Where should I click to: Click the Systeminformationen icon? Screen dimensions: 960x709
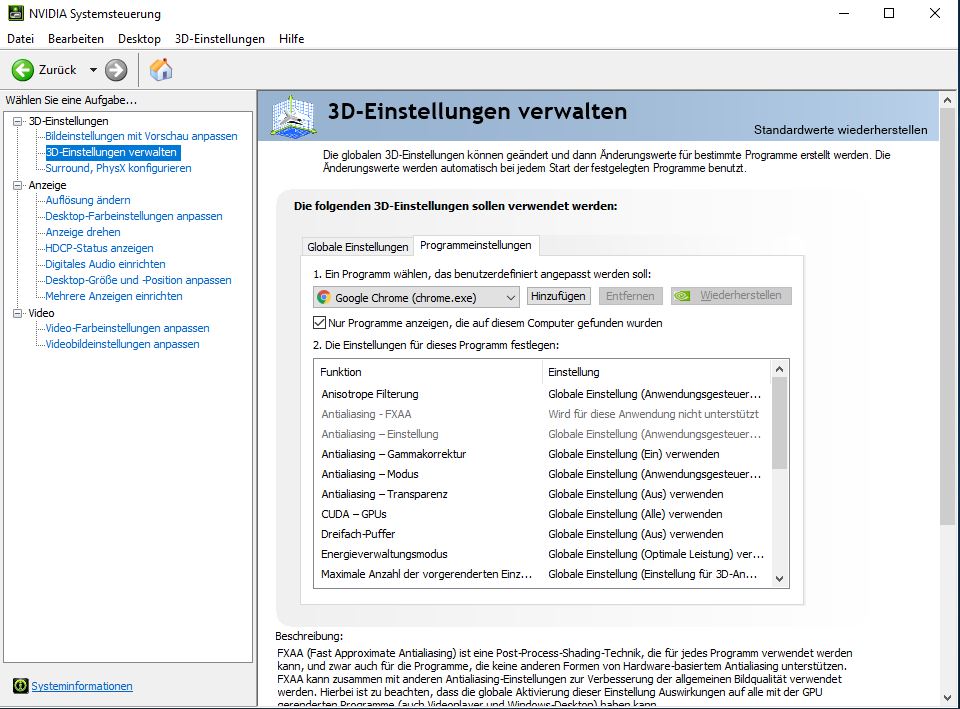[21, 686]
